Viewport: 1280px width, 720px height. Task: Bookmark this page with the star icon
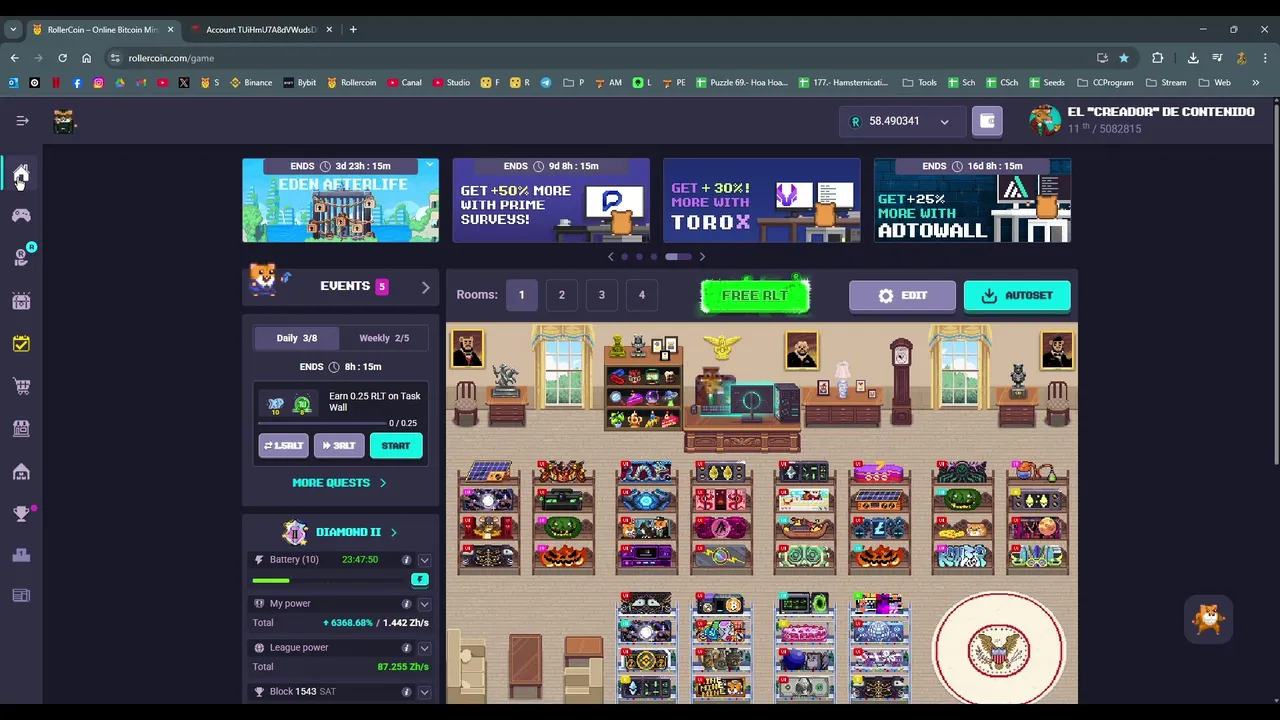(1124, 58)
